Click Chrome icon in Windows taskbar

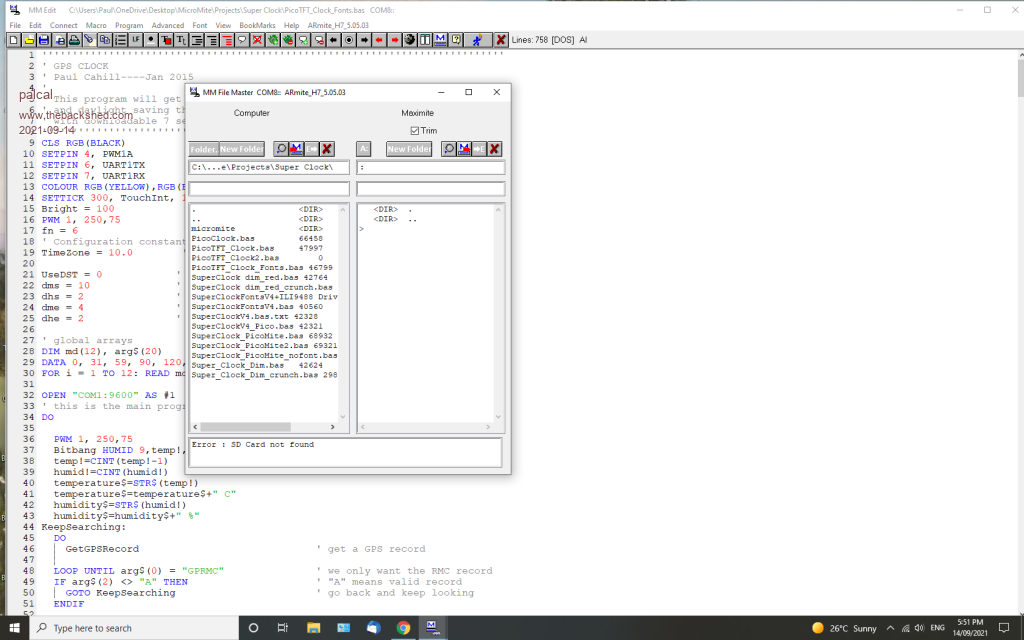pyautogui.click(x=403, y=628)
